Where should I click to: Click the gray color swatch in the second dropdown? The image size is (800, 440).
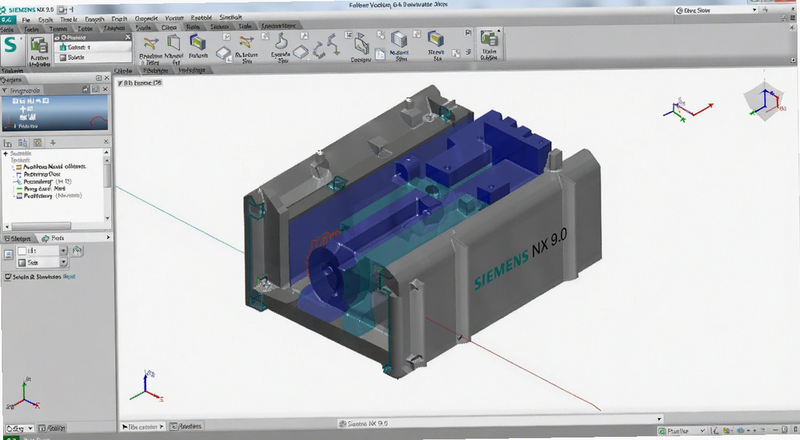point(22,262)
